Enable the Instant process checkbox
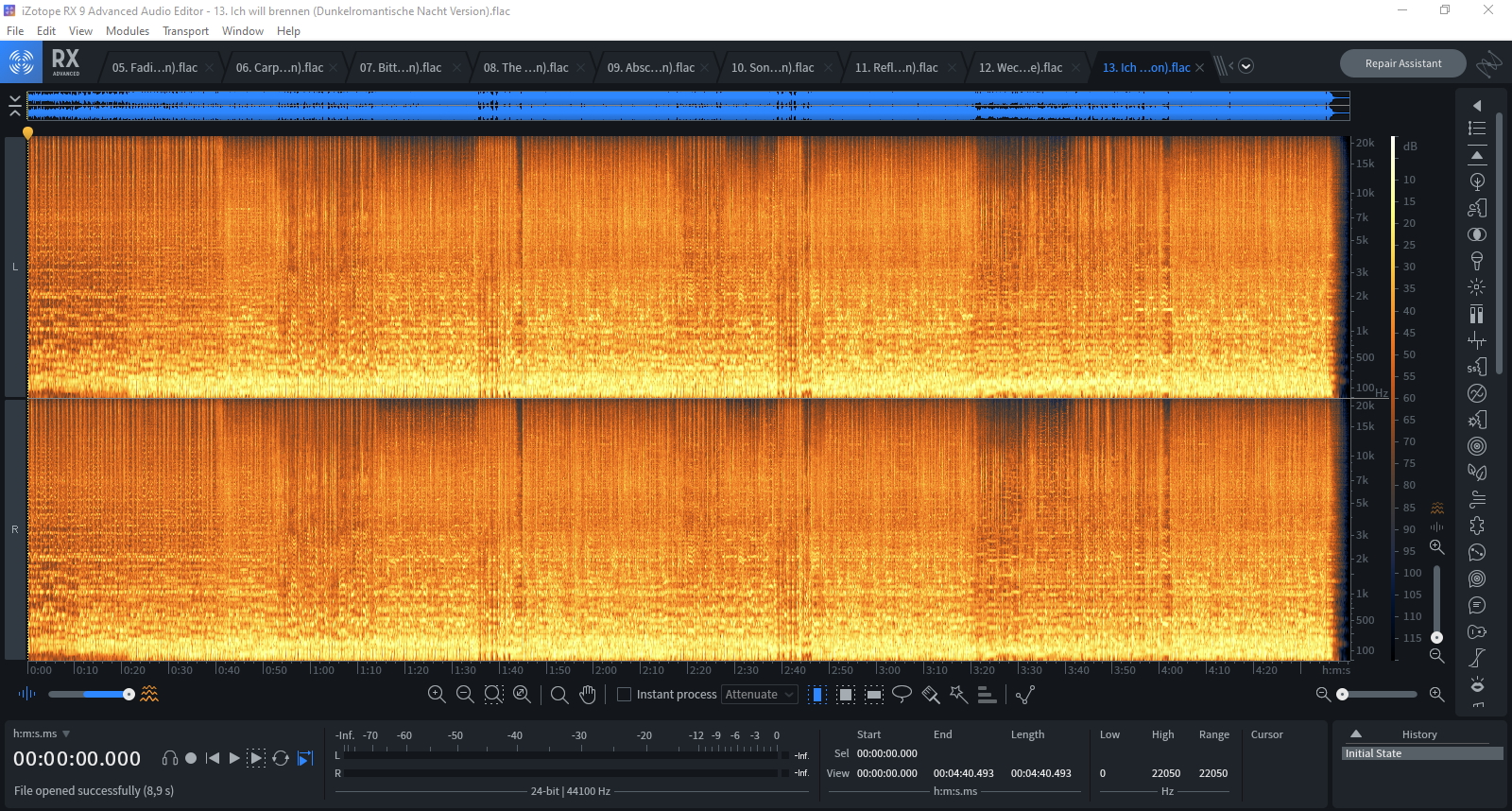The height and width of the screenshot is (811, 1512). click(624, 695)
